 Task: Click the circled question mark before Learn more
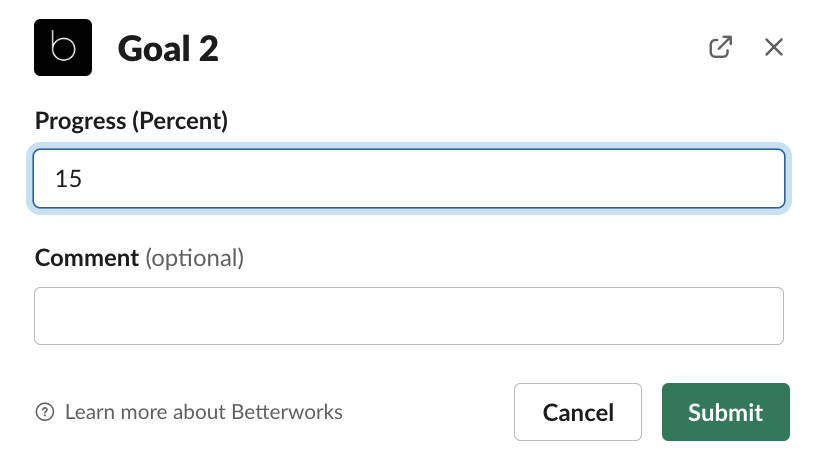pos(45,412)
